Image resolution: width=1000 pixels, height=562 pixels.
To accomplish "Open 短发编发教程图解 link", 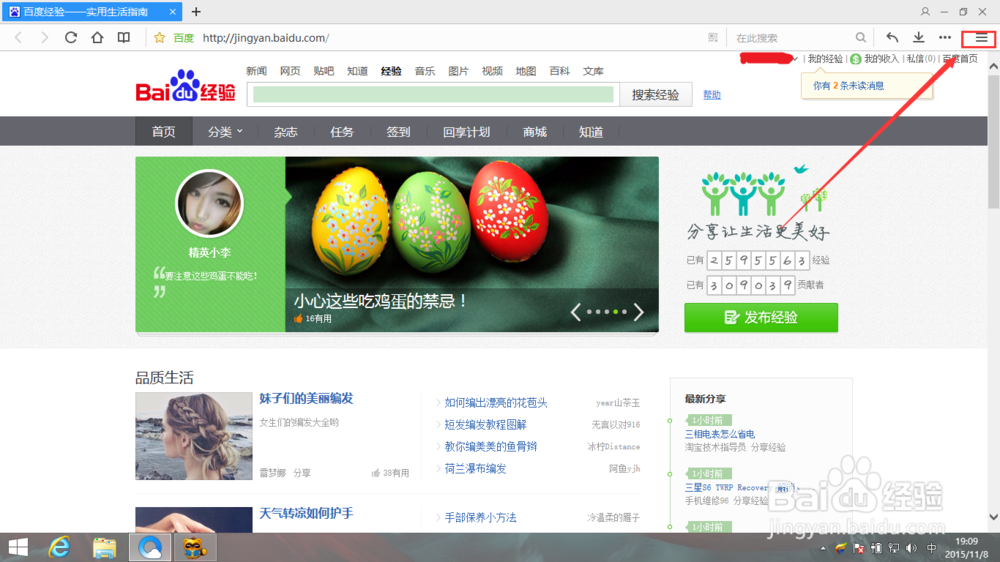I will pyautogui.click(x=485, y=424).
